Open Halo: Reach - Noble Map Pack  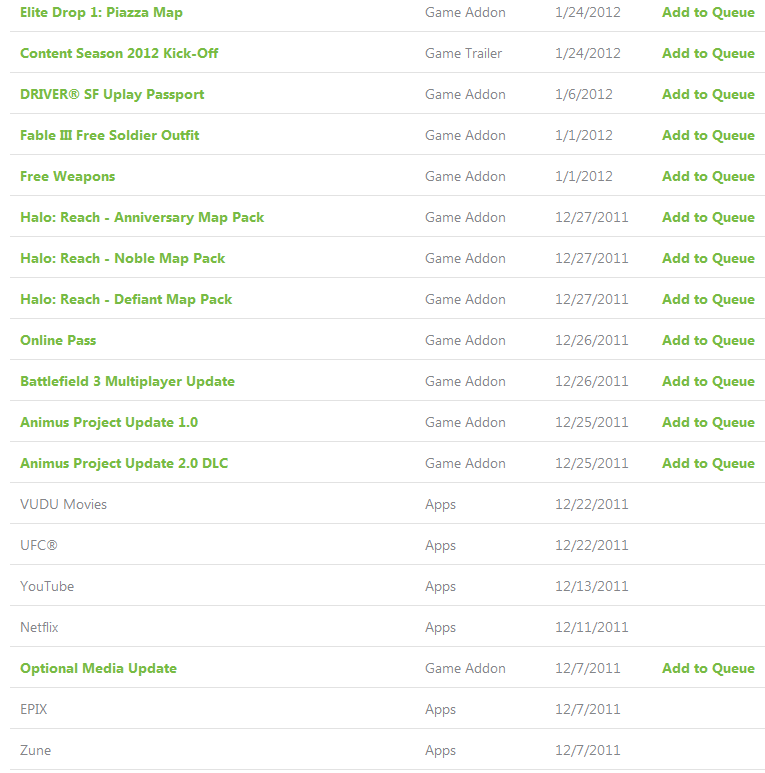(122, 258)
